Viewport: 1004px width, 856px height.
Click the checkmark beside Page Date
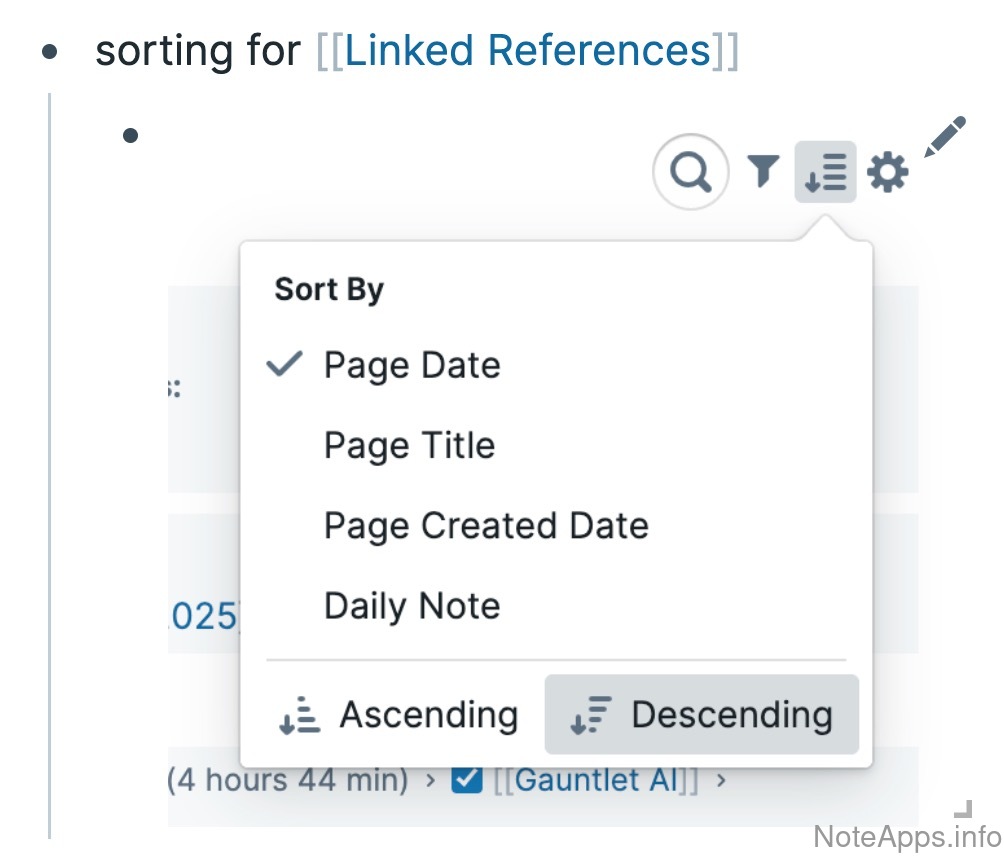click(x=285, y=365)
